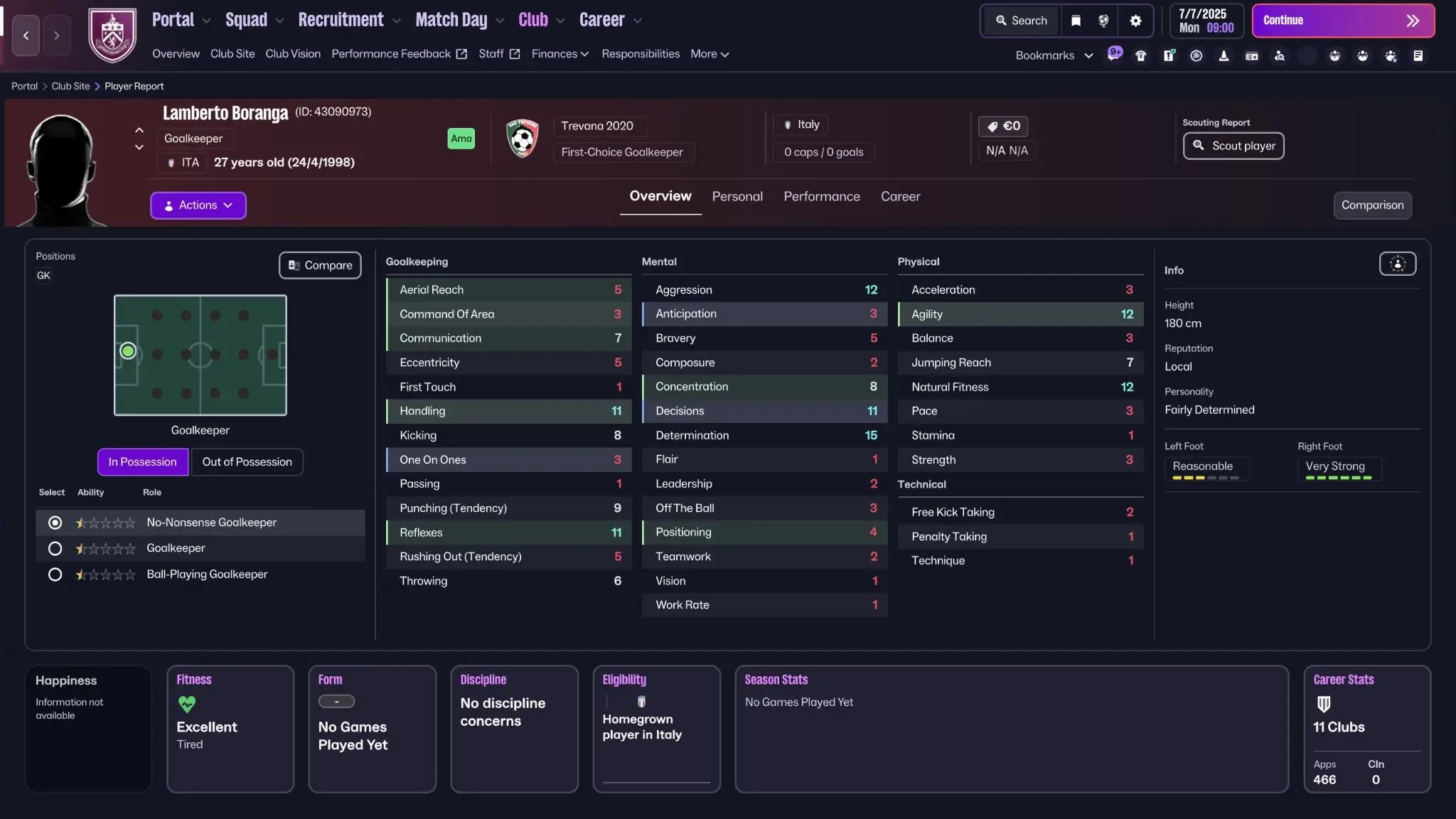This screenshot has height=819, width=1456.
Task: Open the settings gear icon near Search
Action: click(1135, 21)
